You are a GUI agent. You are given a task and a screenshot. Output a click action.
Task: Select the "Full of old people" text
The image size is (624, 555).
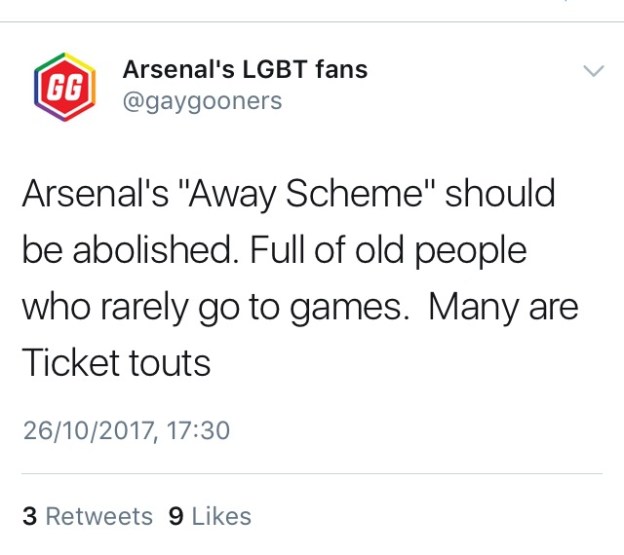click(x=388, y=250)
